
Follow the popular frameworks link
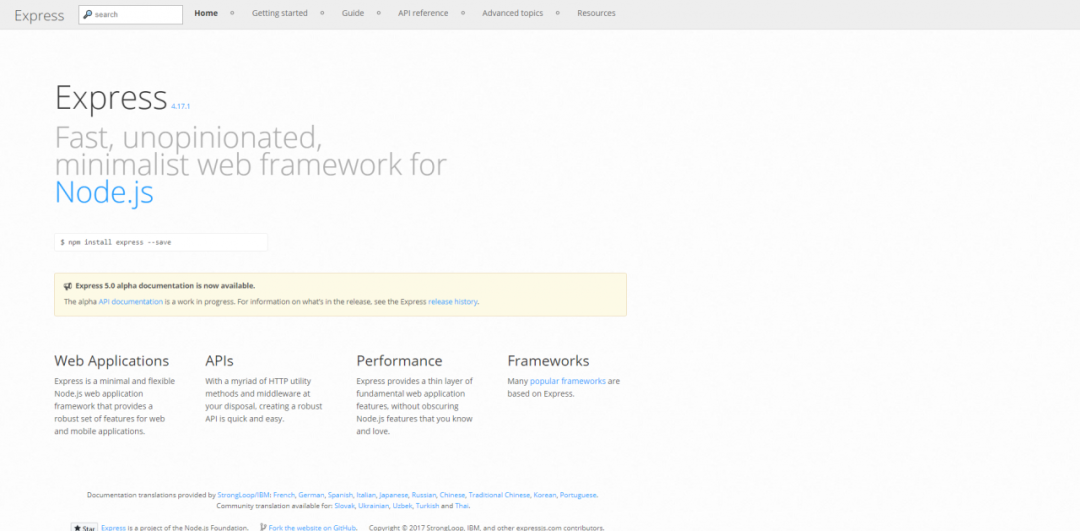point(568,381)
